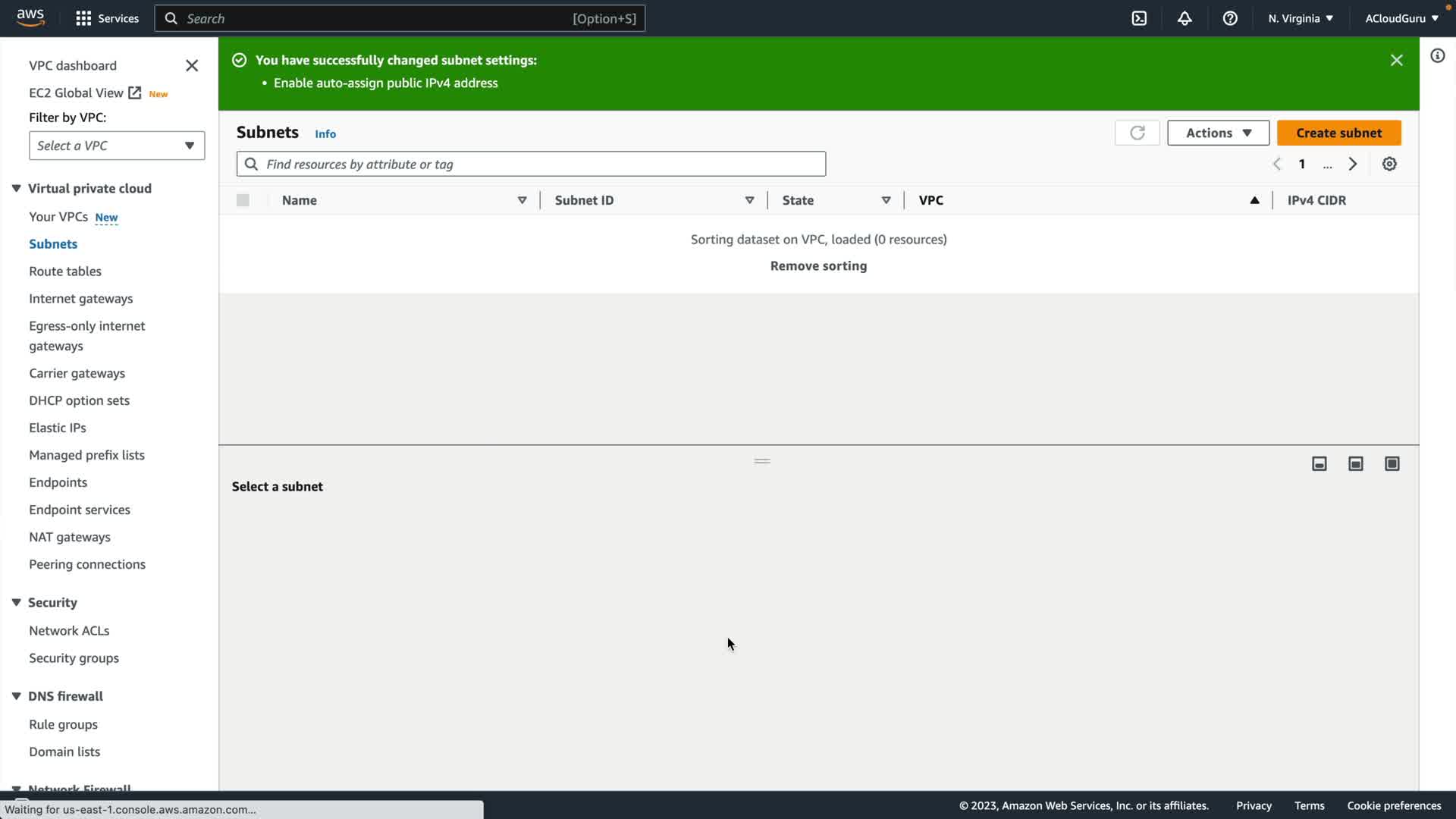Open the N. Virginia region menu
This screenshot has width=1456, height=819.
tap(1300, 18)
